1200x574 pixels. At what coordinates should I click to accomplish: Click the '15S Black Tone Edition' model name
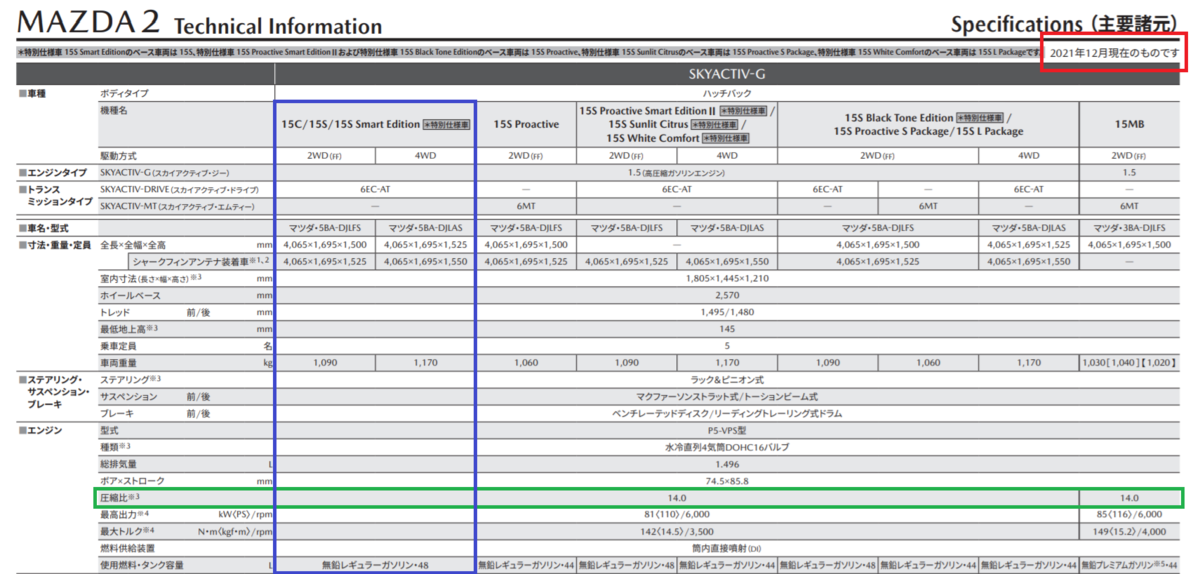coord(899,117)
